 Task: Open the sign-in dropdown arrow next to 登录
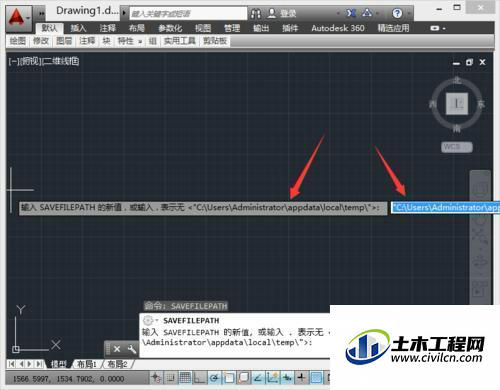(338, 14)
